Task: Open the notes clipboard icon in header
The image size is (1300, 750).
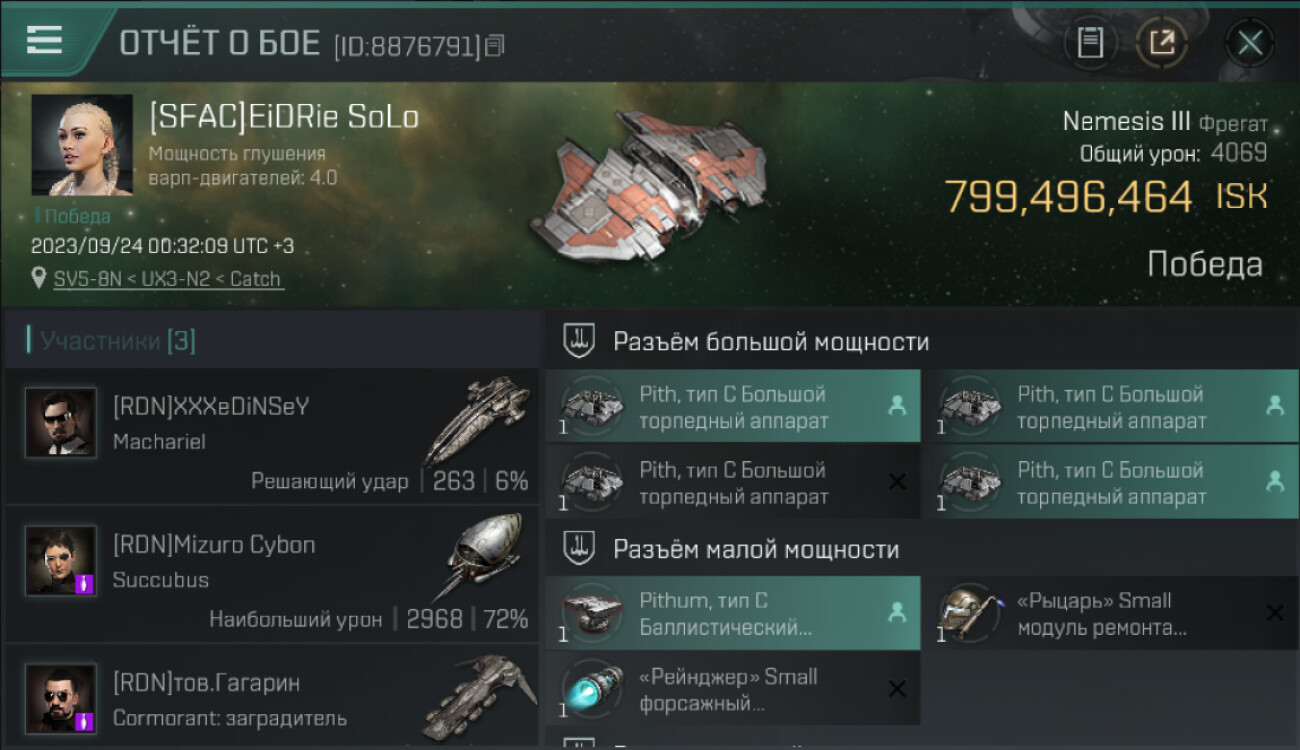Action: (x=1090, y=43)
